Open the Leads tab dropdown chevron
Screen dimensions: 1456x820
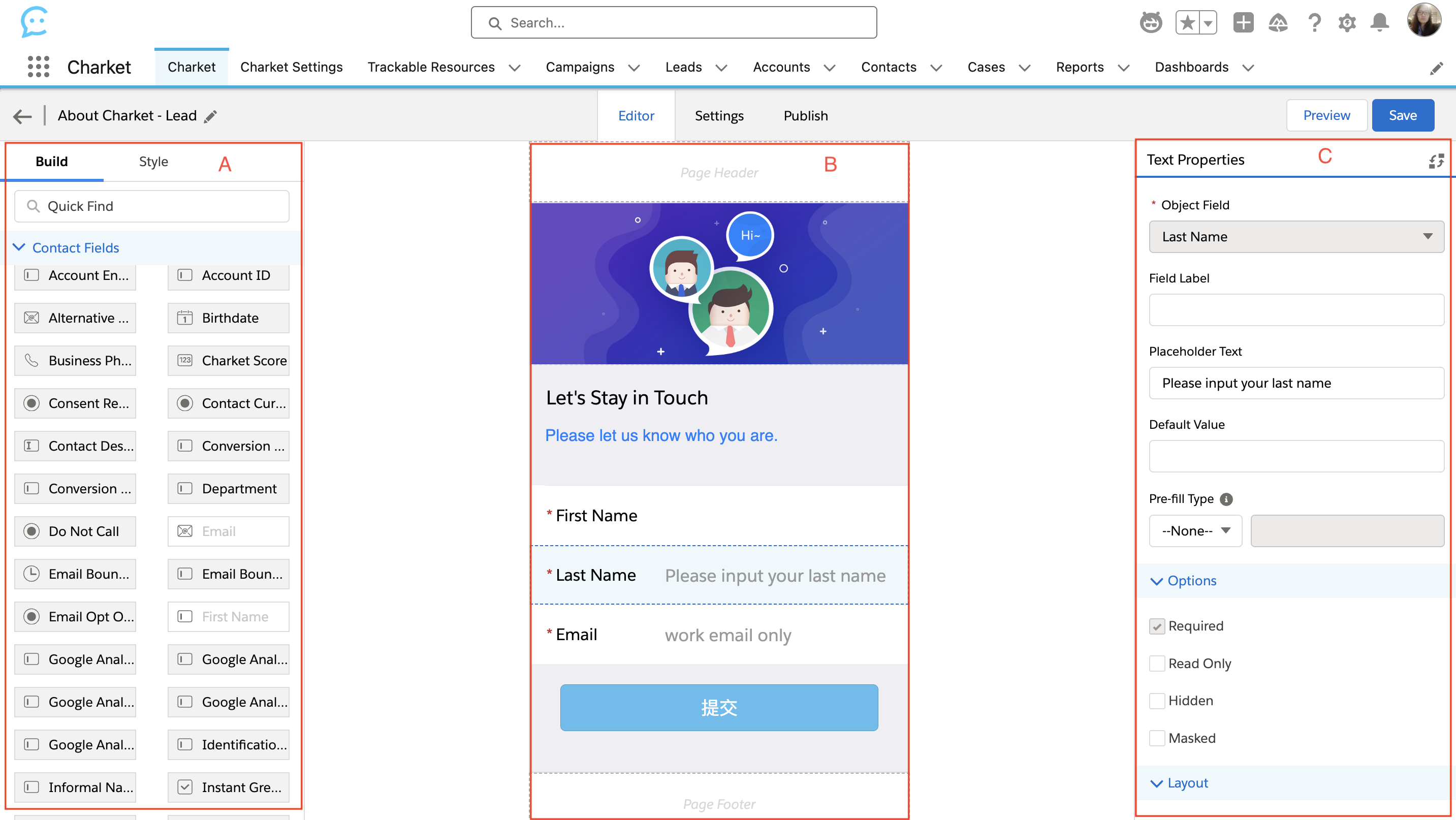point(721,68)
